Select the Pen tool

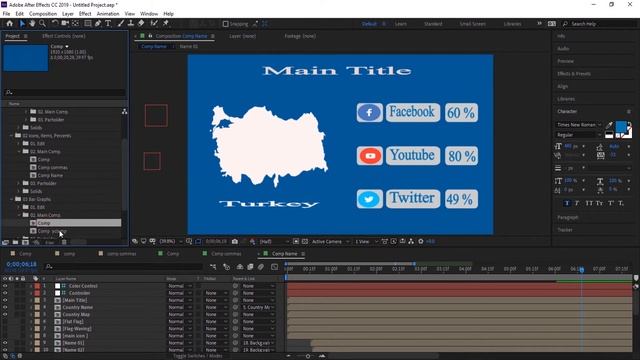tap(98, 24)
